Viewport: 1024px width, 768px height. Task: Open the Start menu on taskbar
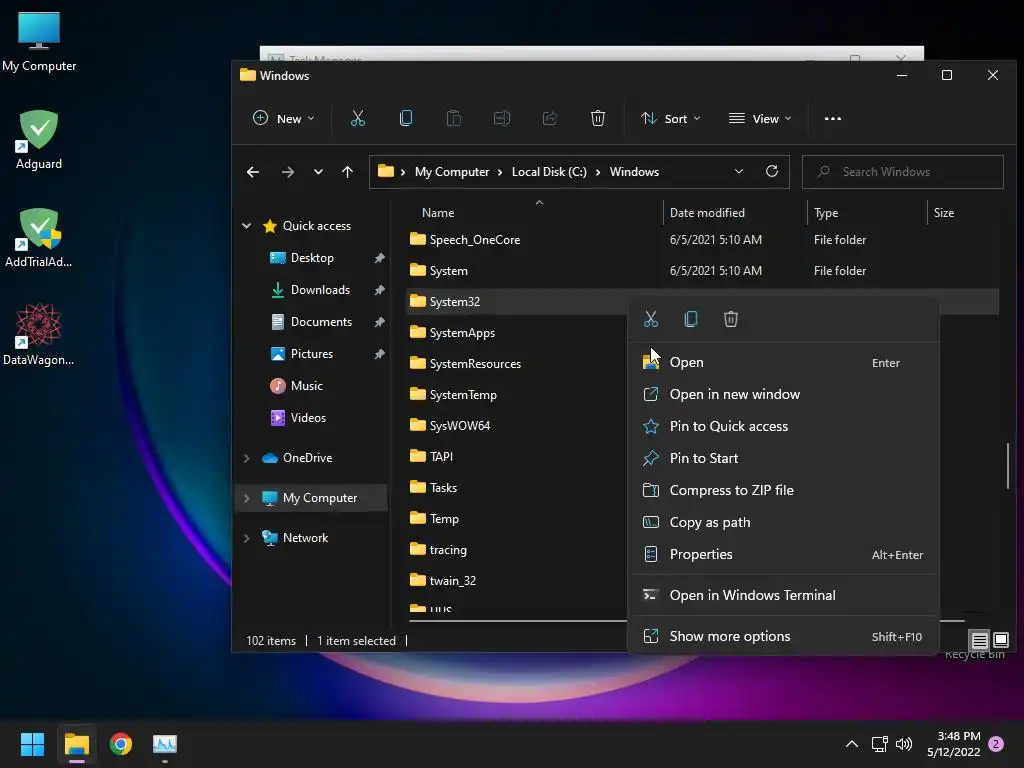(32, 744)
